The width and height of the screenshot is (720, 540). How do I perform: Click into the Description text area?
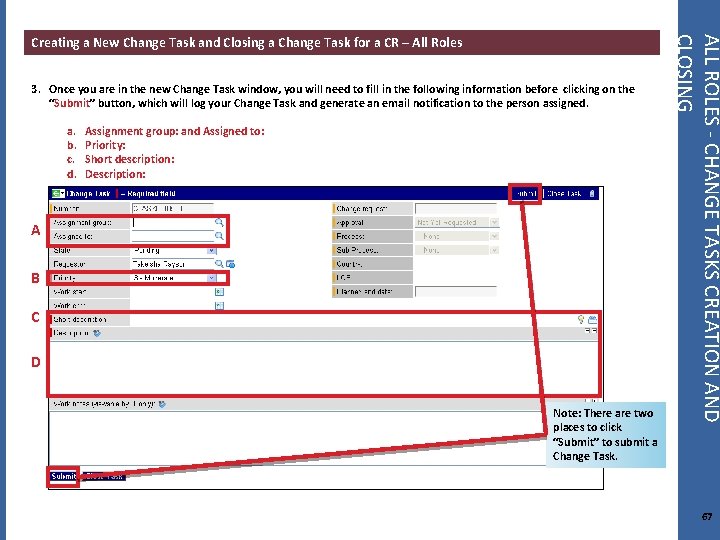pyautogui.click(x=324, y=367)
